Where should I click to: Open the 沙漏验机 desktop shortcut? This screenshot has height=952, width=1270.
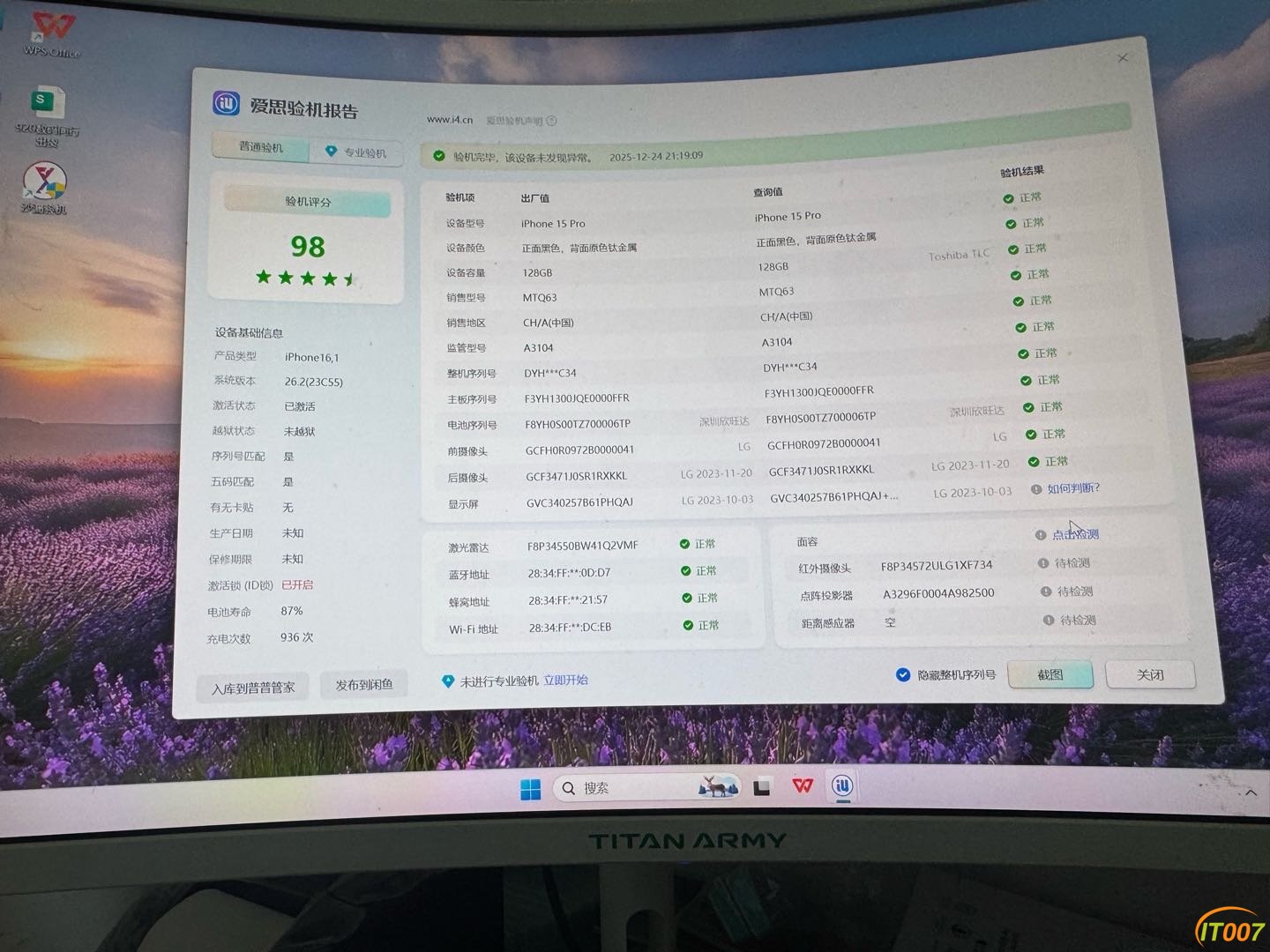(x=44, y=183)
